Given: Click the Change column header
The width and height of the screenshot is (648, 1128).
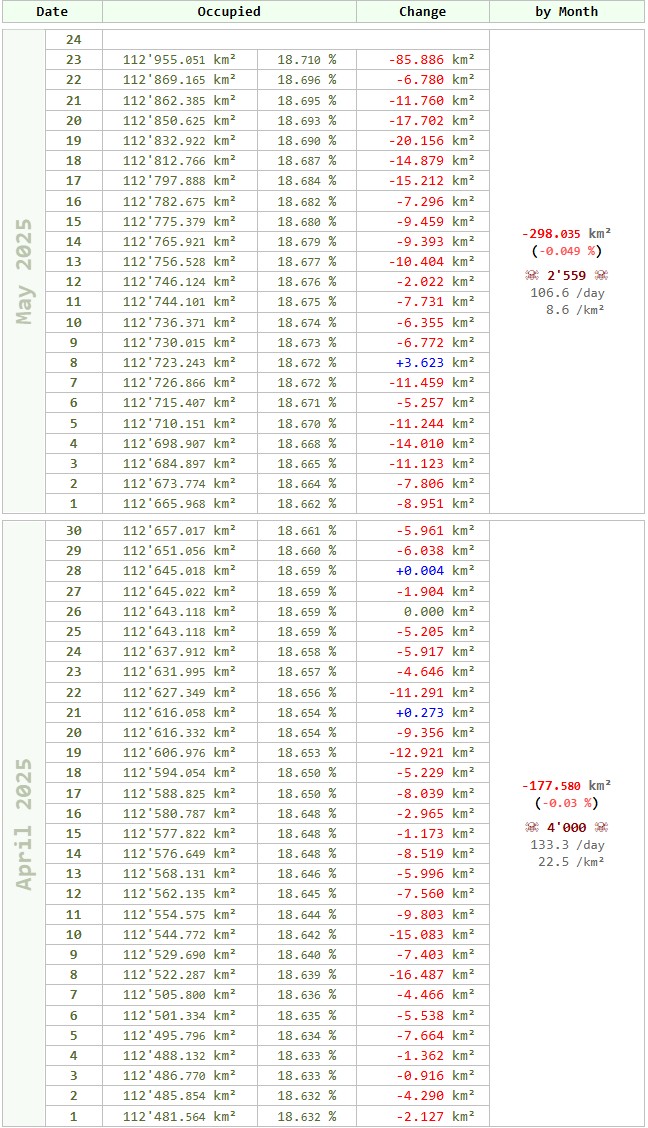Looking at the screenshot, I should 422,12.
